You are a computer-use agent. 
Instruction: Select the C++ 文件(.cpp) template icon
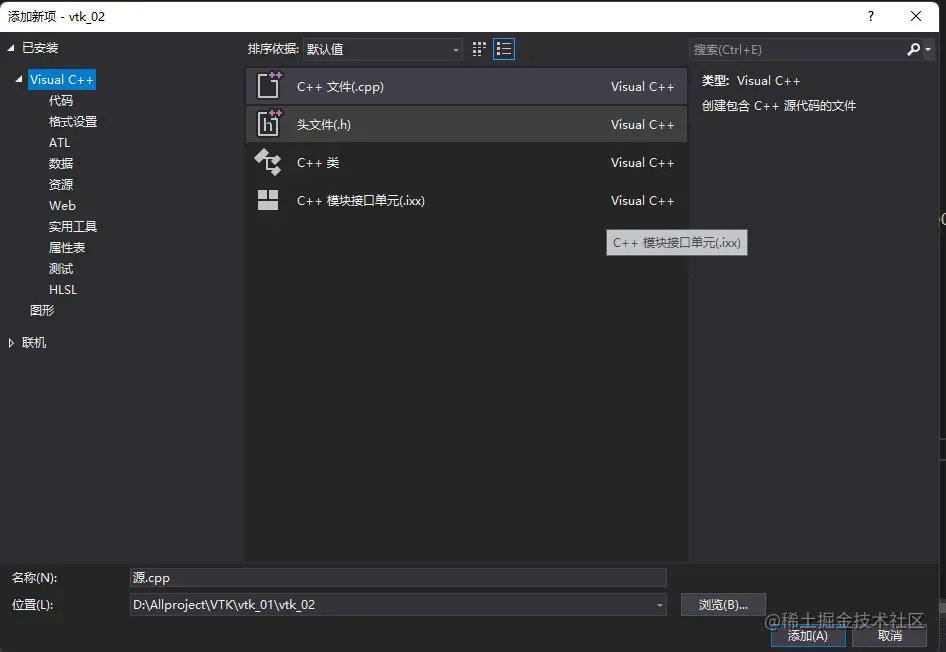pos(269,86)
